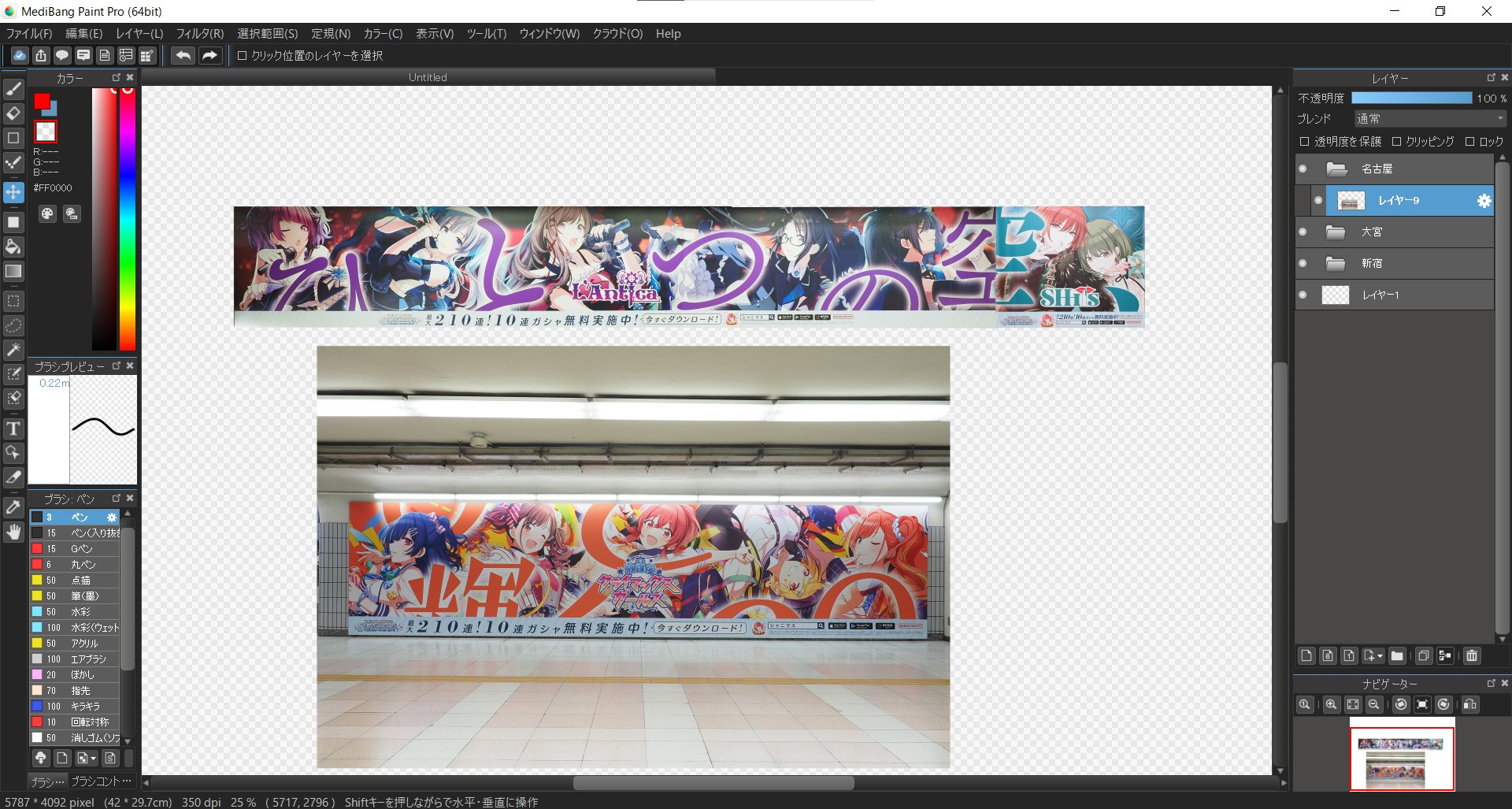Select the Brush tool in the left toolbar
This screenshot has width=1512, height=809.
[13, 89]
